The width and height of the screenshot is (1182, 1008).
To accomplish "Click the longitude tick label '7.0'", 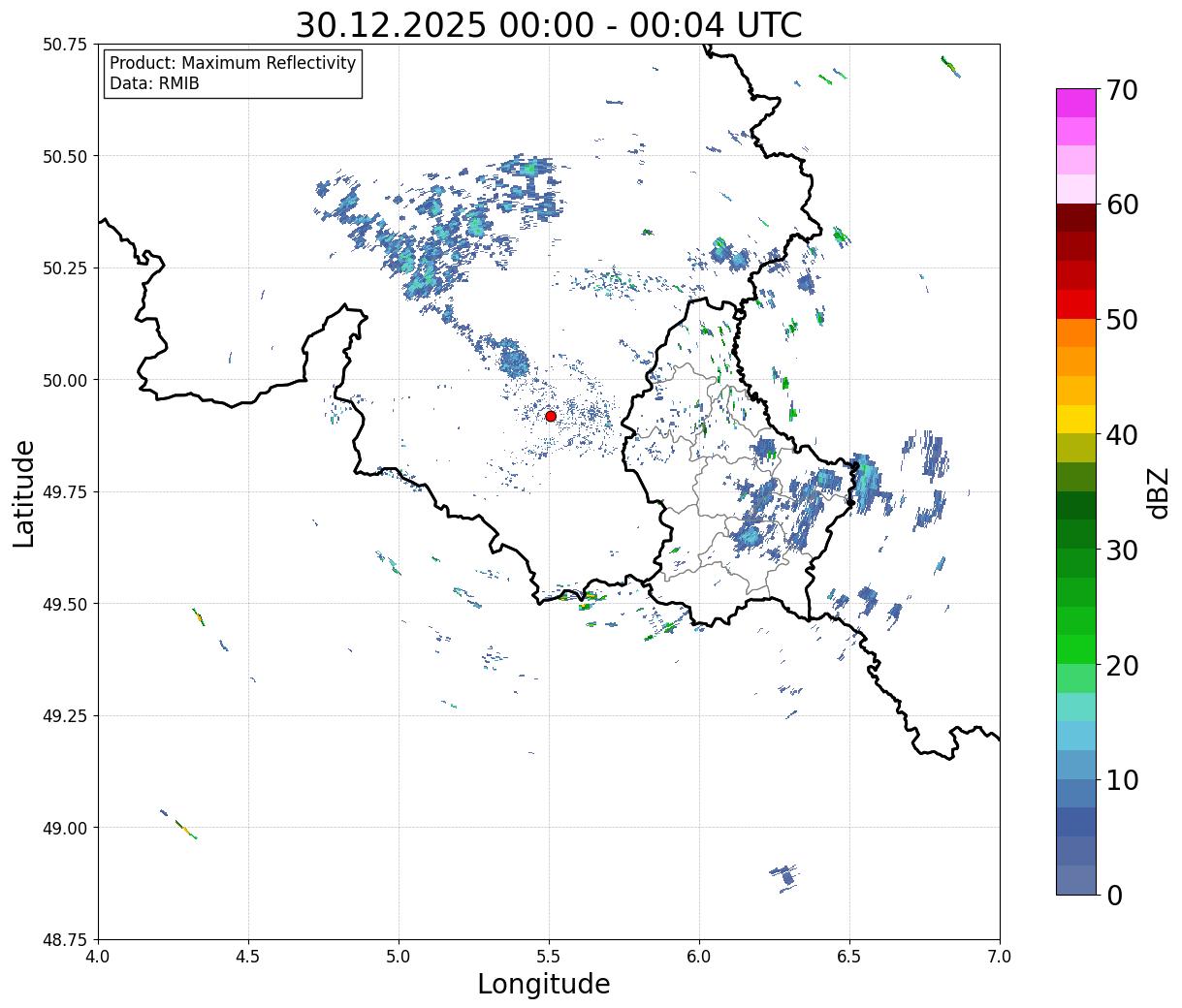I will coord(1000,957).
